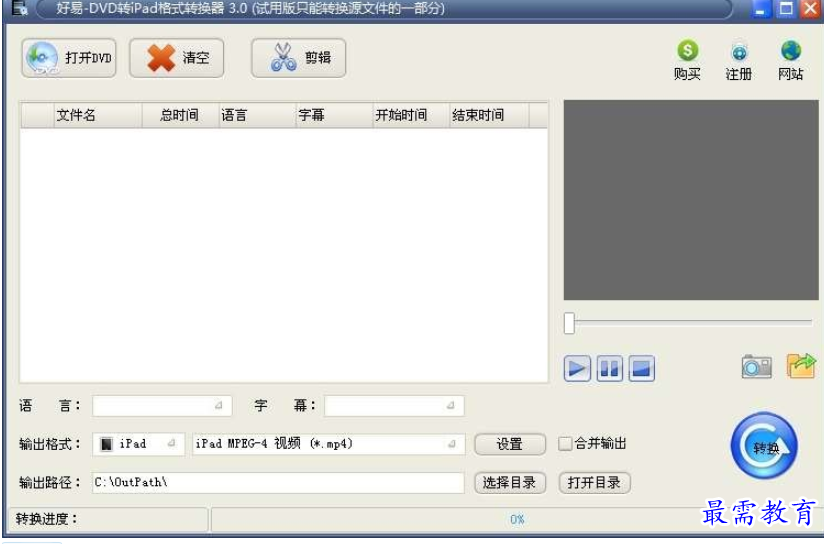This screenshot has height=544, width=824.
Task: Click the 设置 settings button
Action: click(510, 444)
